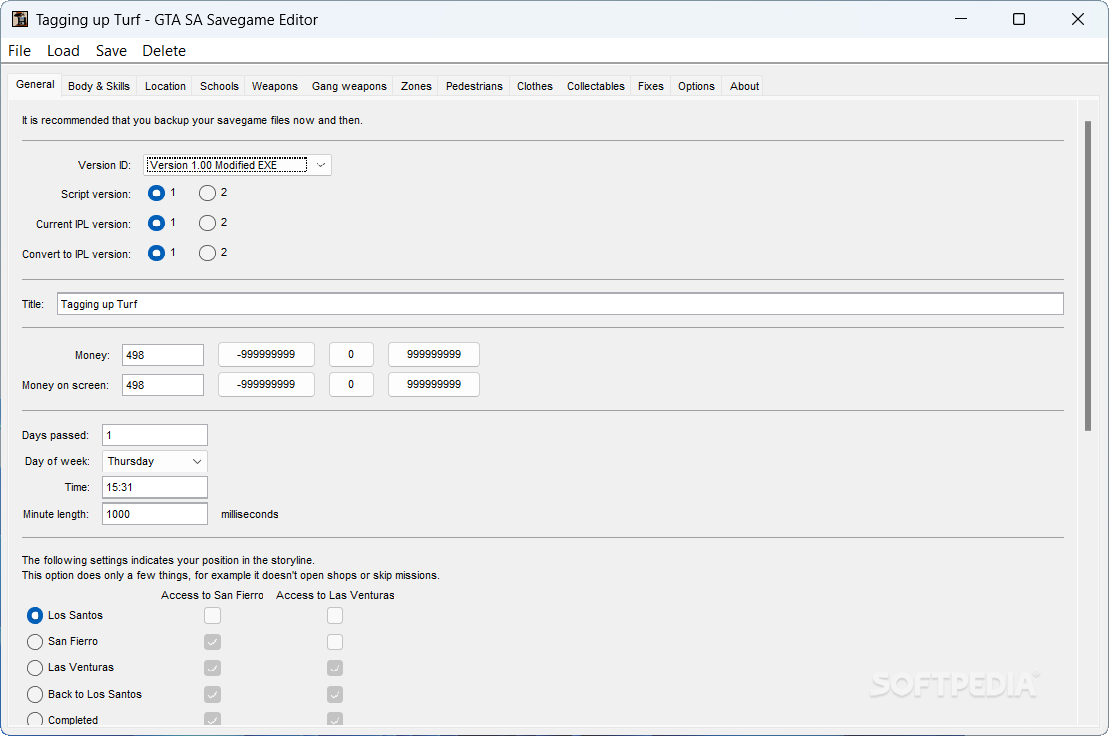Set Money on screen to 0

(x=351, y=385)
